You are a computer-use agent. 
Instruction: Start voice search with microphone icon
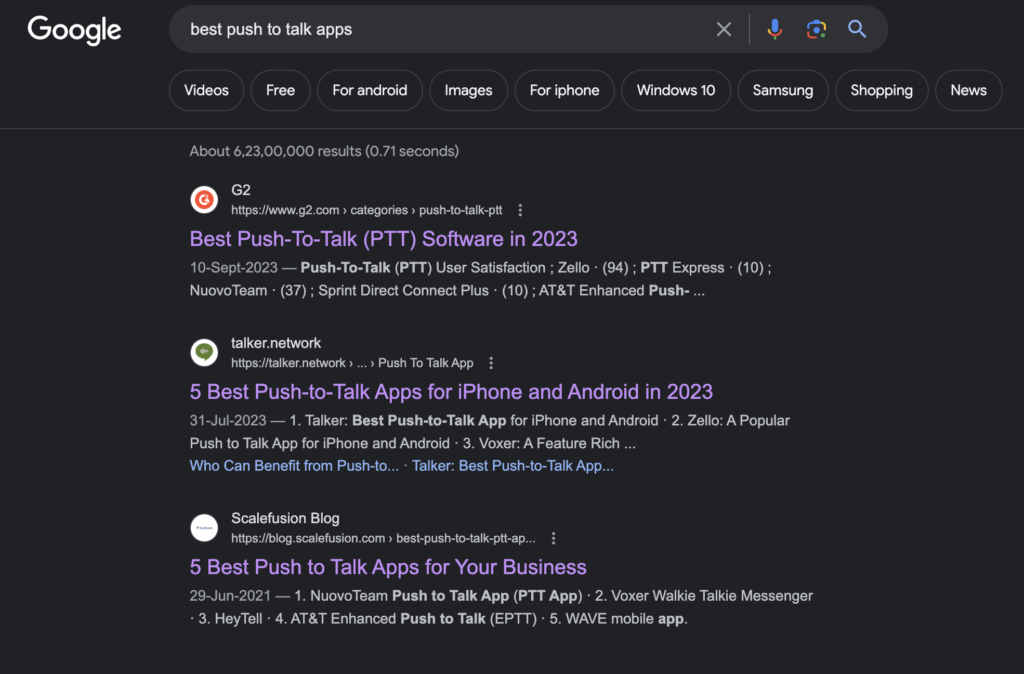tap(775, 29)
